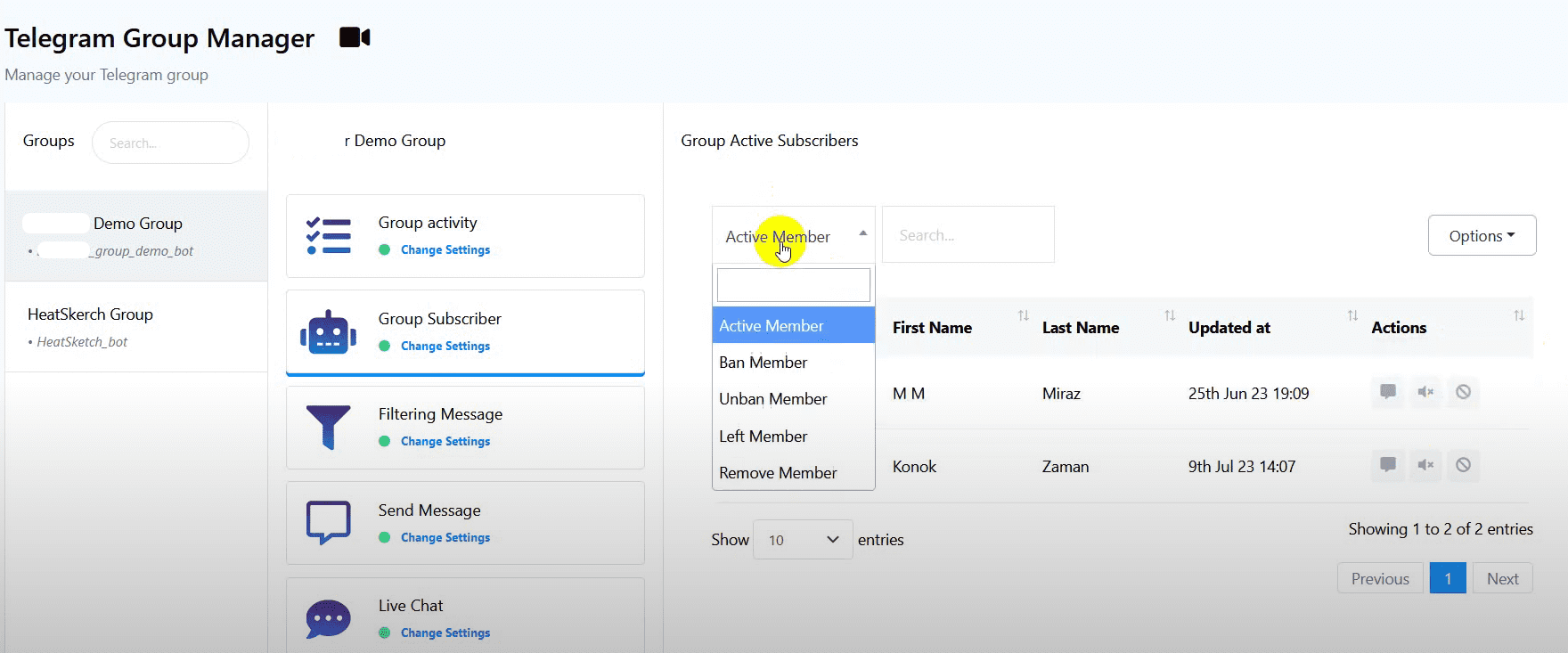Expand the Show entries count dropdown
Image resolution: width=1568 pixels, height=653 pixels.
[803, 540]
